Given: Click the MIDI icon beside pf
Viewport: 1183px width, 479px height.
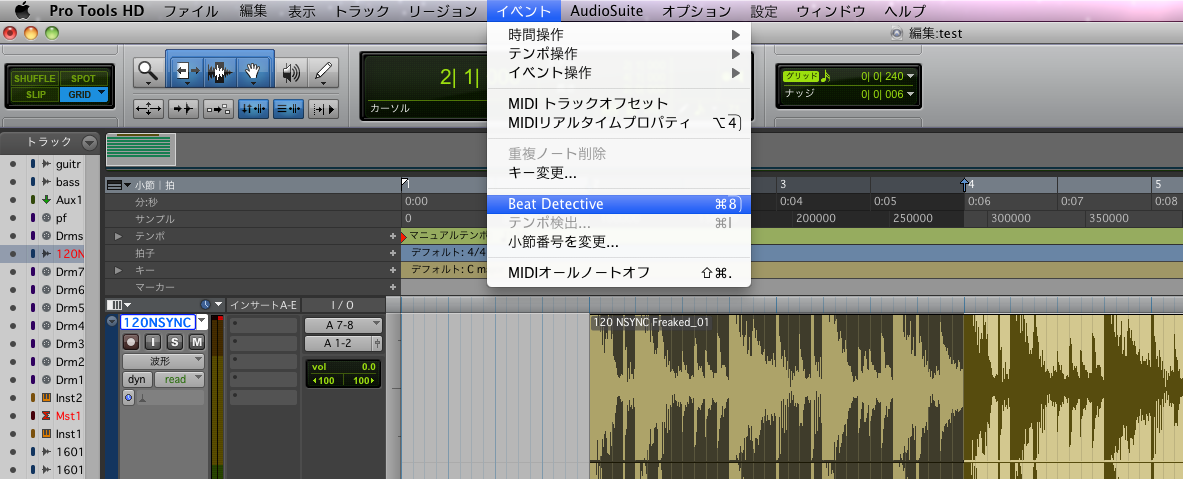Looking at the screenshot, I should 47,218.
